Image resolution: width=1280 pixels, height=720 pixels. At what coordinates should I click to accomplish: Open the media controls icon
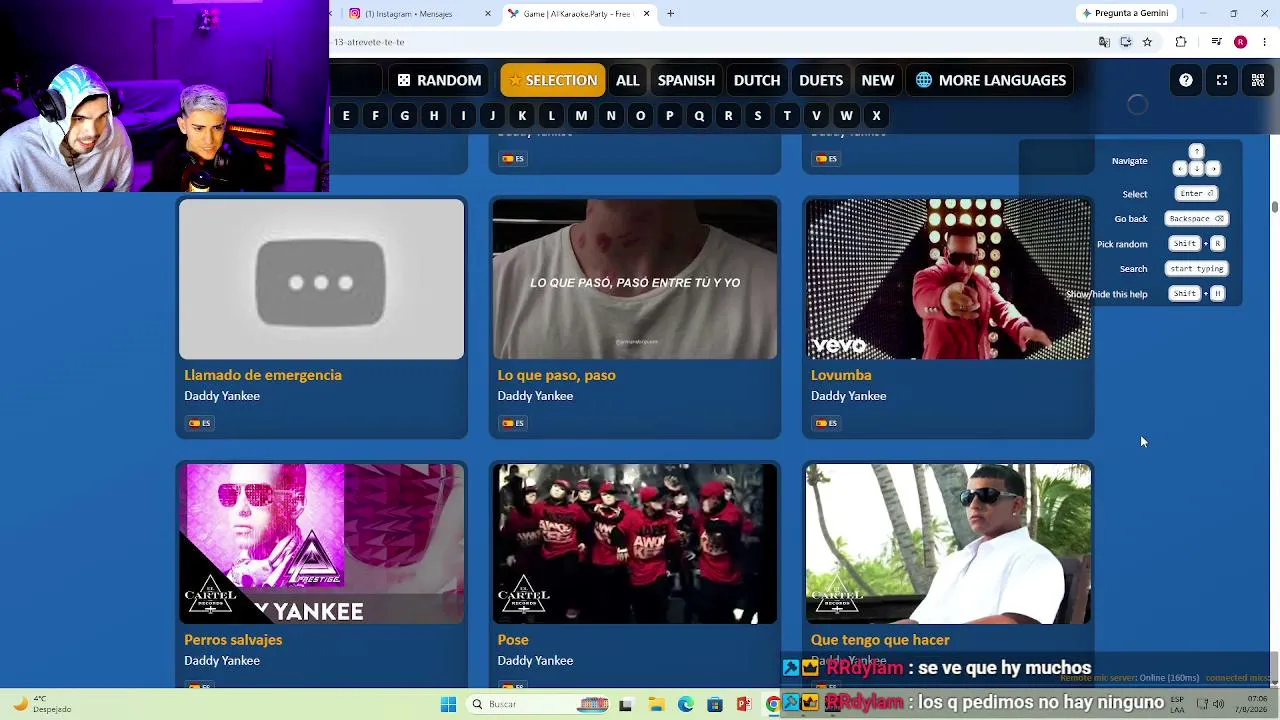click(1216, 42)
